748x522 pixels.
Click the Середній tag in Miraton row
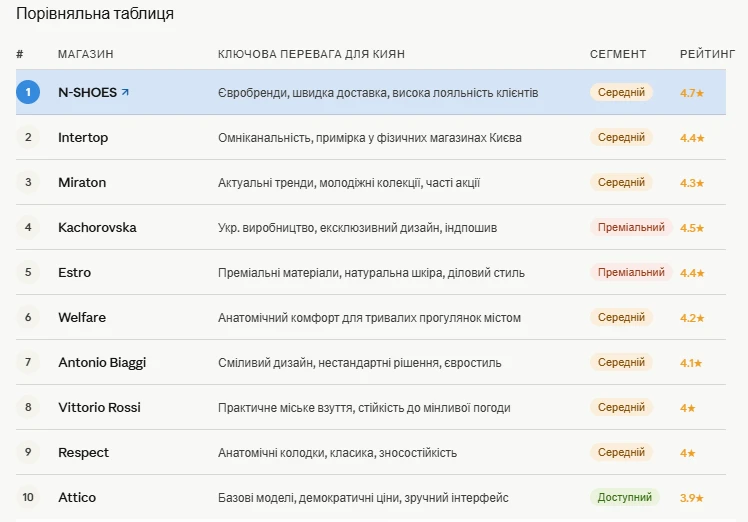click(621, 182)
